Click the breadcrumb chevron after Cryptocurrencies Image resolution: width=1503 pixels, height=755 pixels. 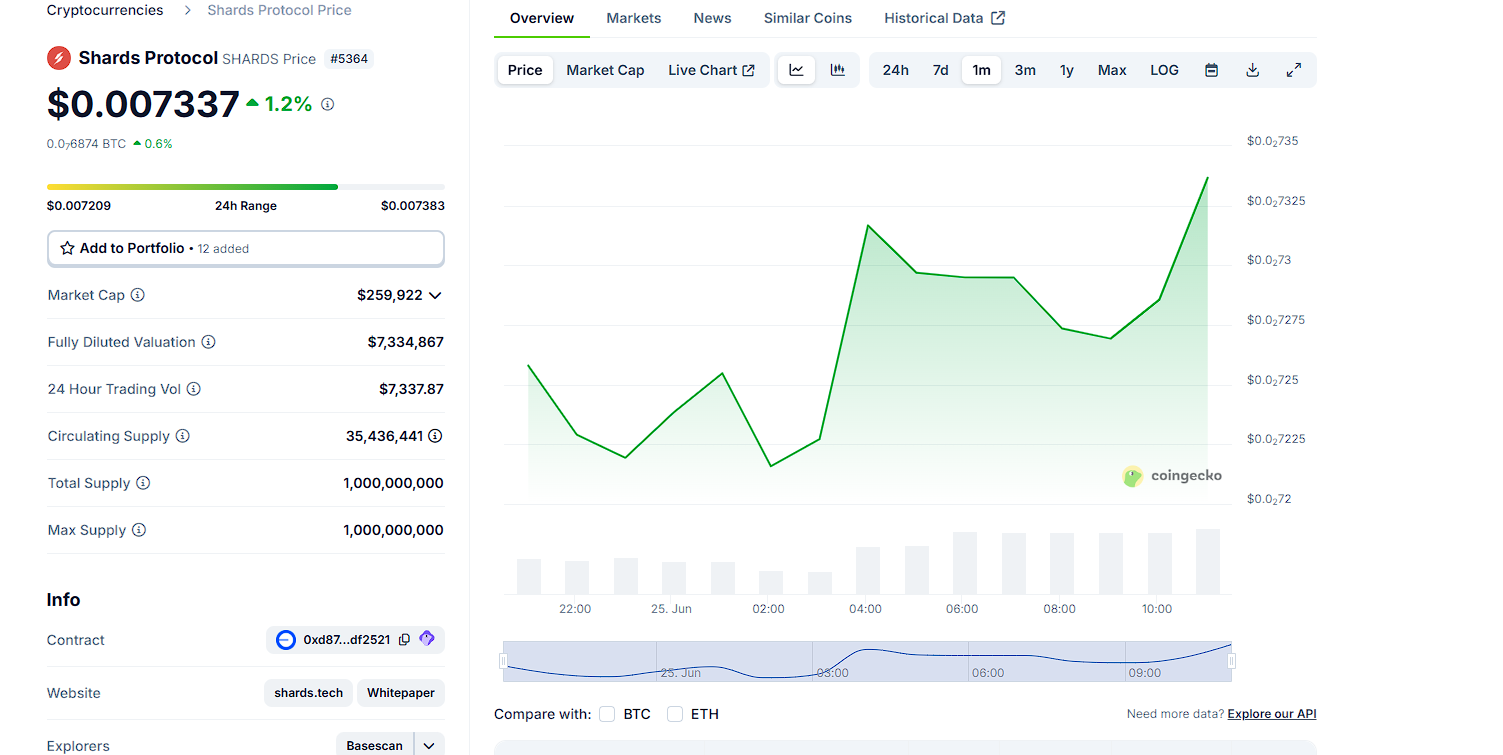coord(187,10)
